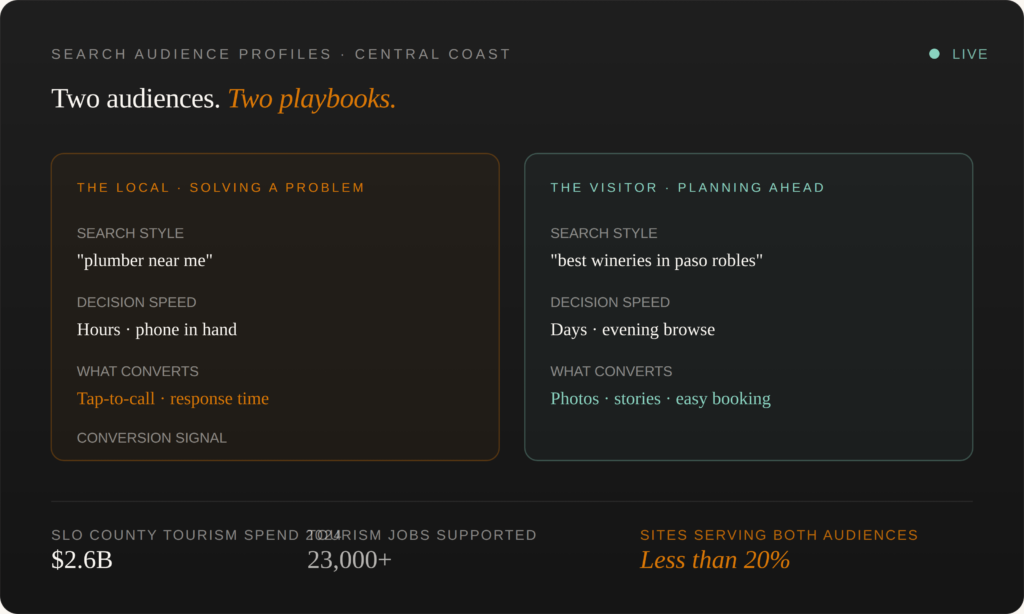The image size is (1024, 614).
Task: Click Sites Serving Both Audiences label
Action: click(778, 535)
